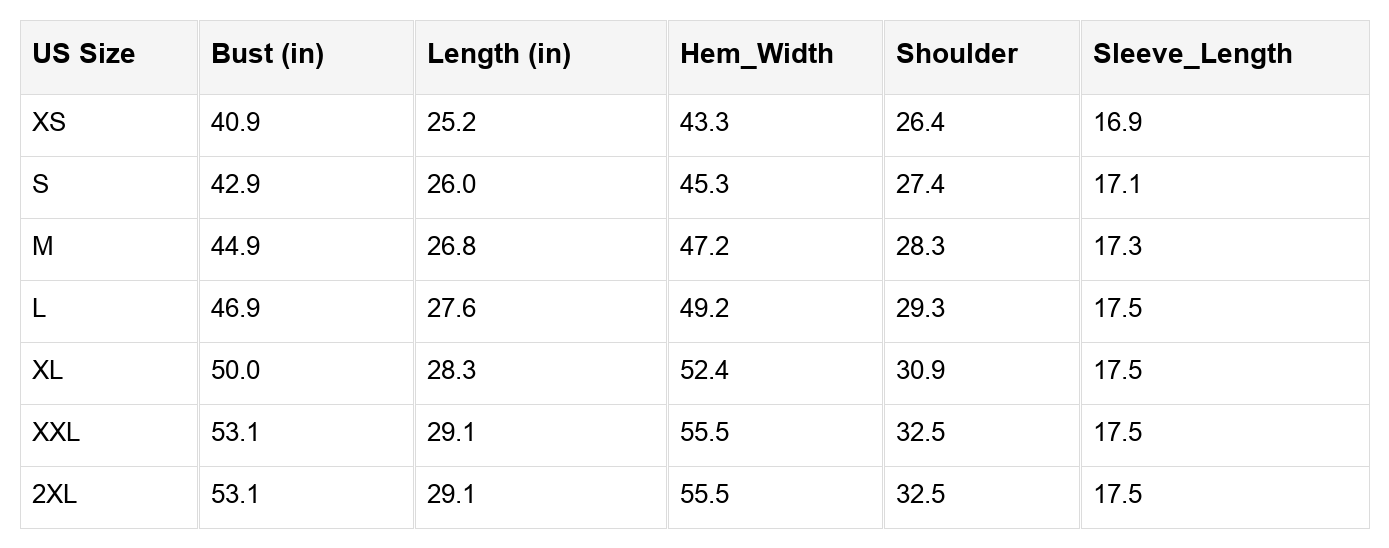Select the M size row label
Image resolution: width=1389 pixels, height=548 pixels.
[x=43, y=247]
